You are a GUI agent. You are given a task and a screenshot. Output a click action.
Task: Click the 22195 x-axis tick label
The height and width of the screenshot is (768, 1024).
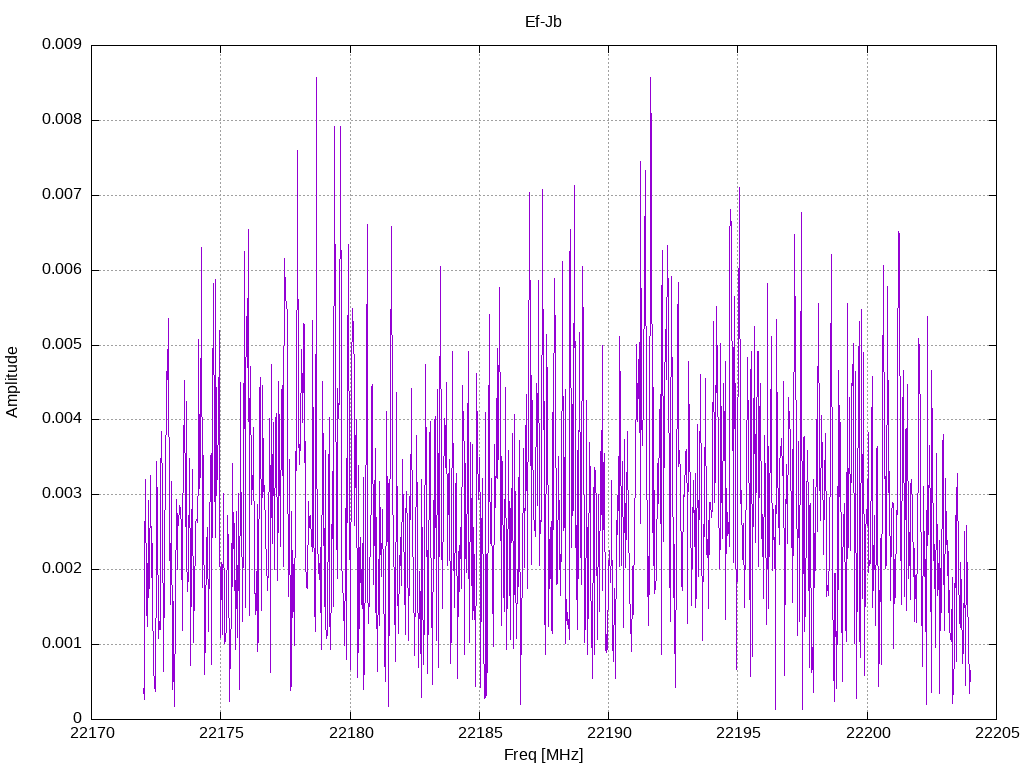click(738, 733)
